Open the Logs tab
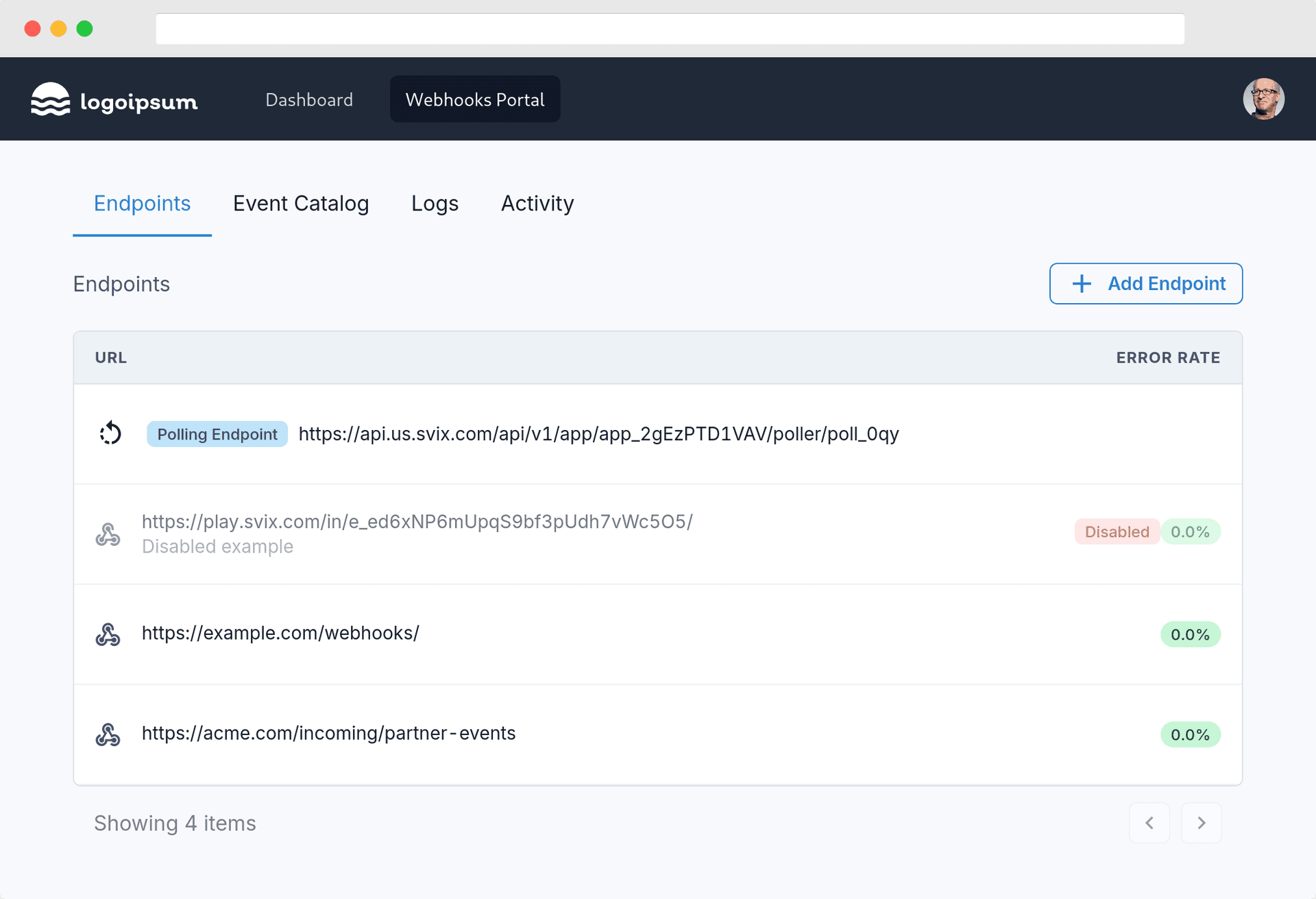 435,203
